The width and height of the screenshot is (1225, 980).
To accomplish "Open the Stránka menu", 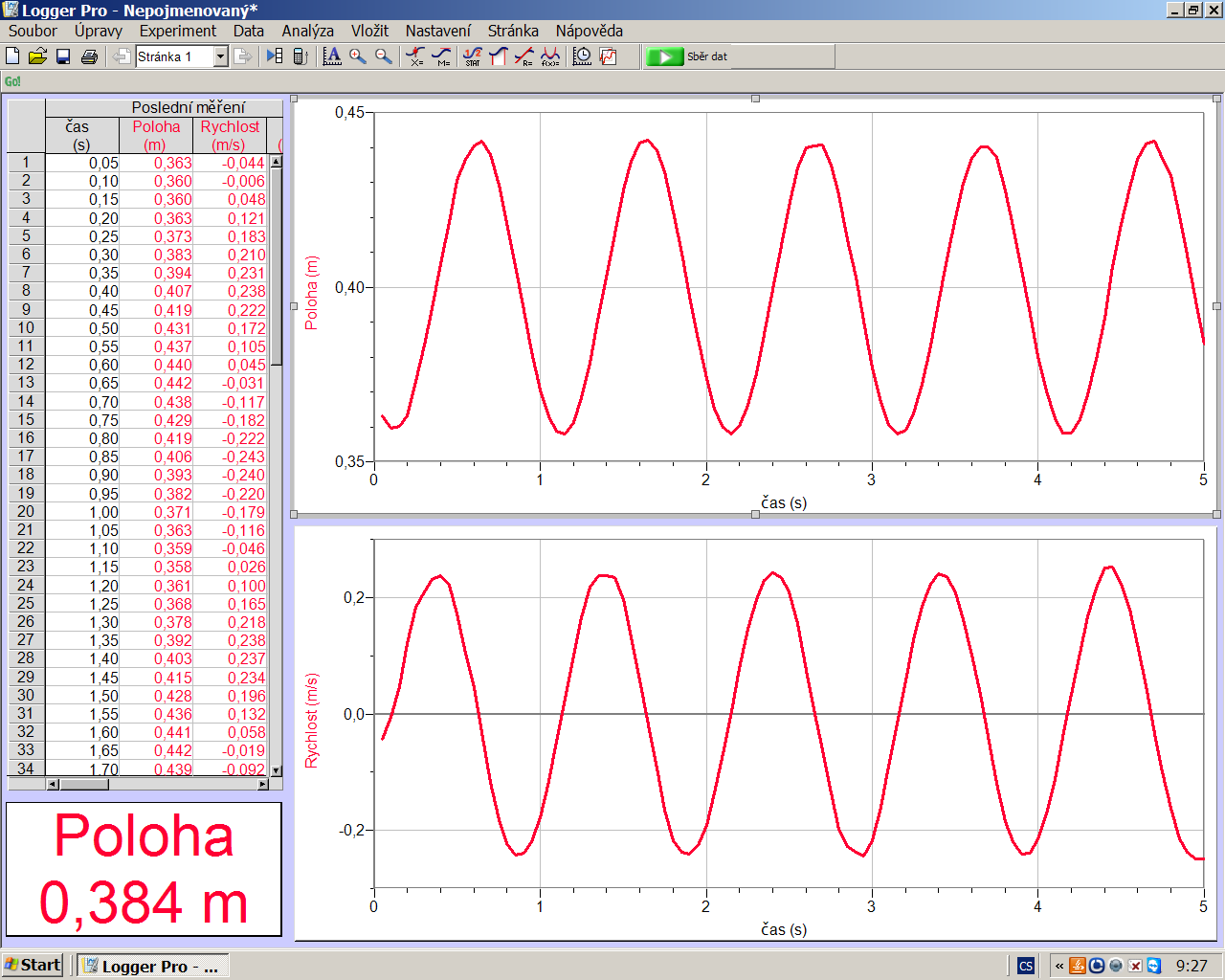I will (513, 31).
